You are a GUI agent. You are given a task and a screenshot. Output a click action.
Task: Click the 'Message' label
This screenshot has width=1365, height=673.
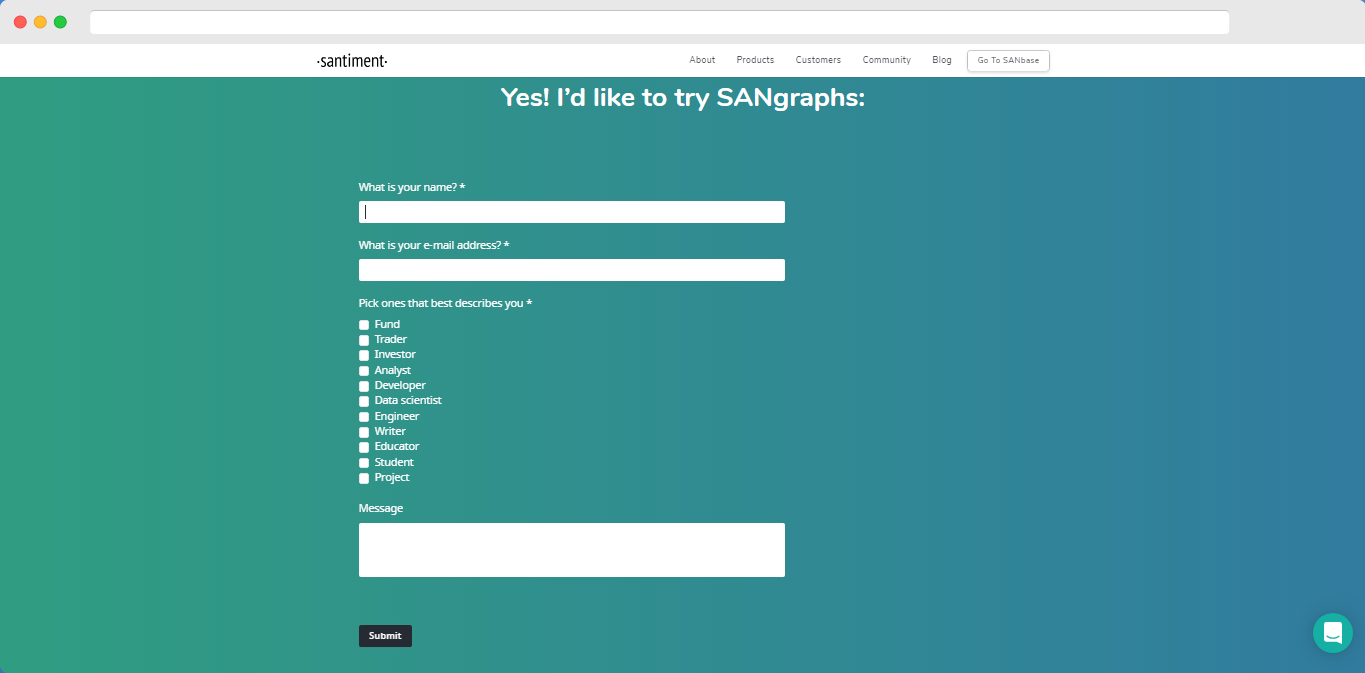point(381,508)
